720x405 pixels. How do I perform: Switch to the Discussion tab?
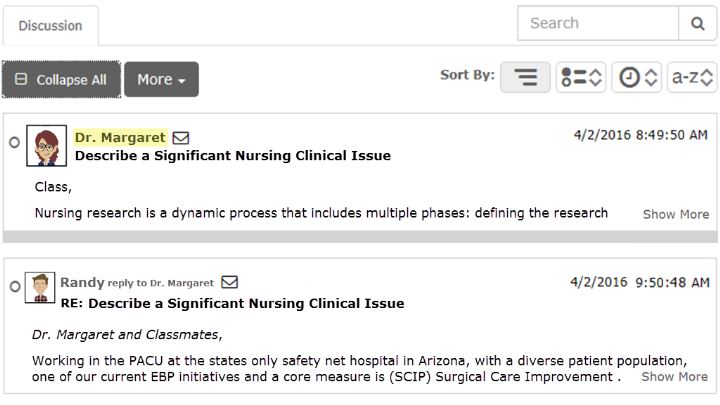click(x=51, y=26)
